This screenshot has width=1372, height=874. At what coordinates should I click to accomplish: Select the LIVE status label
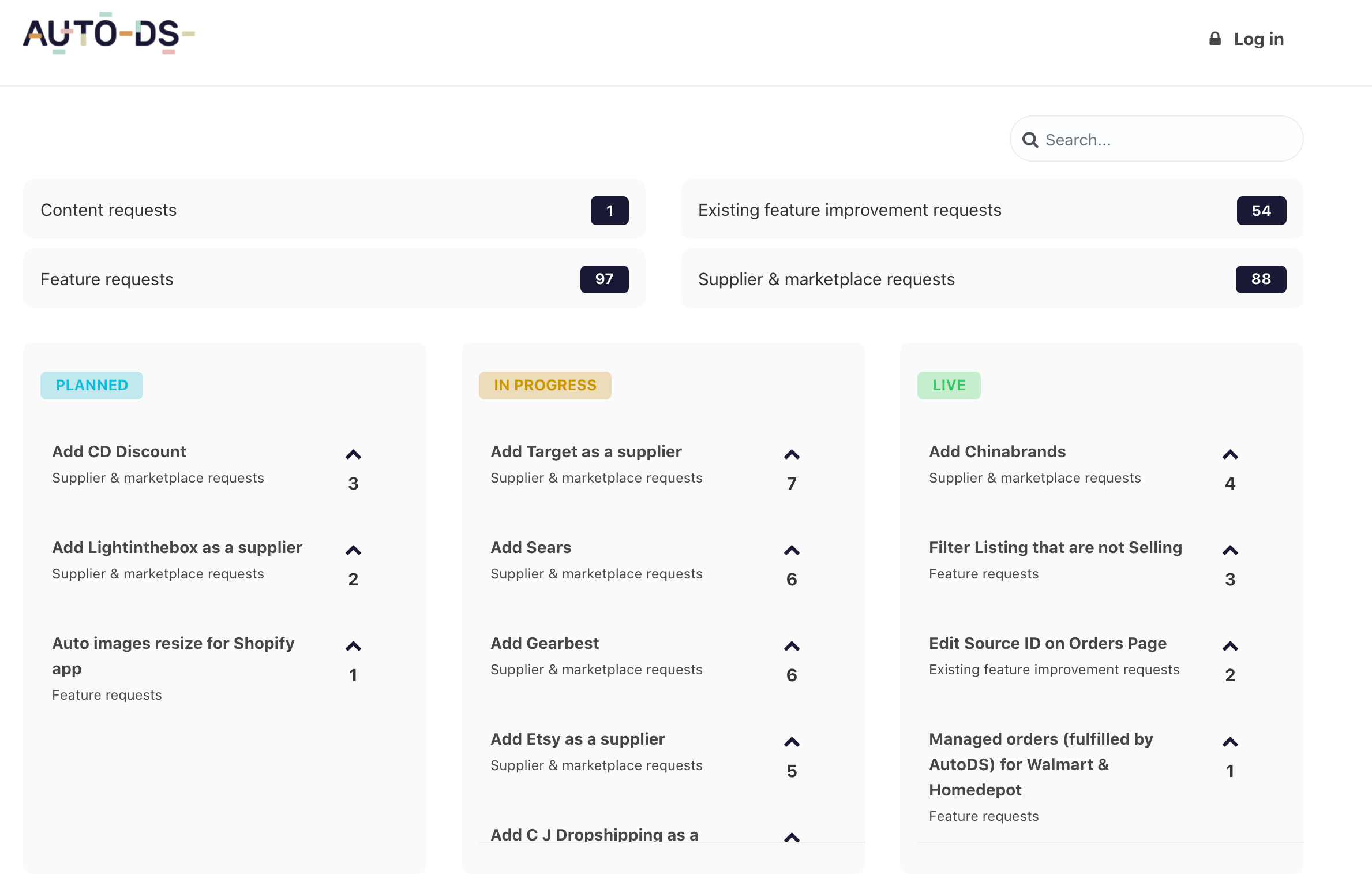(x=949, y=385)
